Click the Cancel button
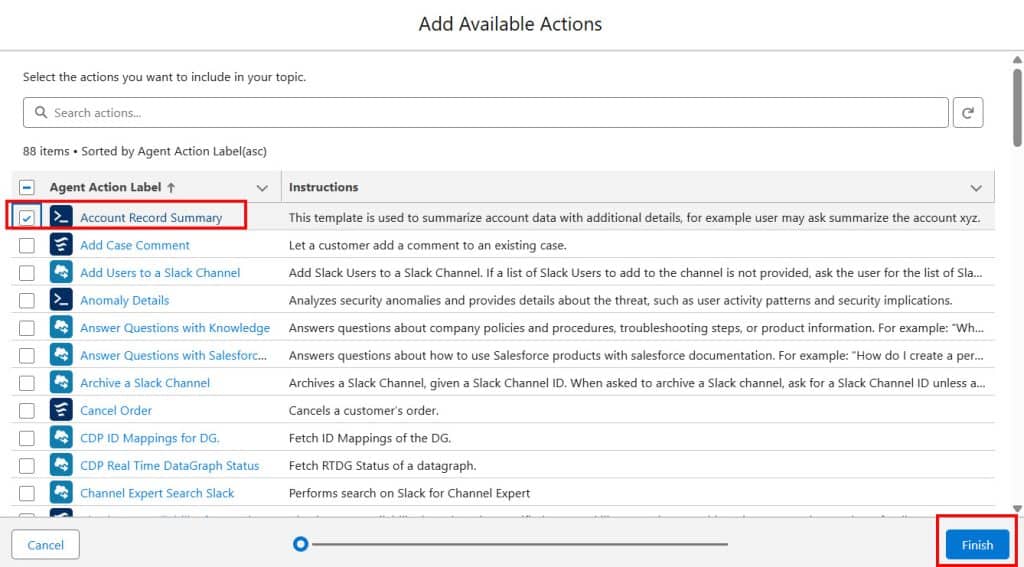1024x567 pixels. point(46,545)
